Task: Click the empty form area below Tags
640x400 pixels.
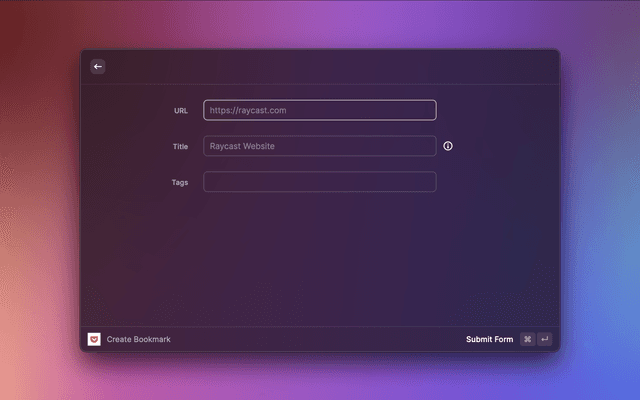Action: point(320,260)
